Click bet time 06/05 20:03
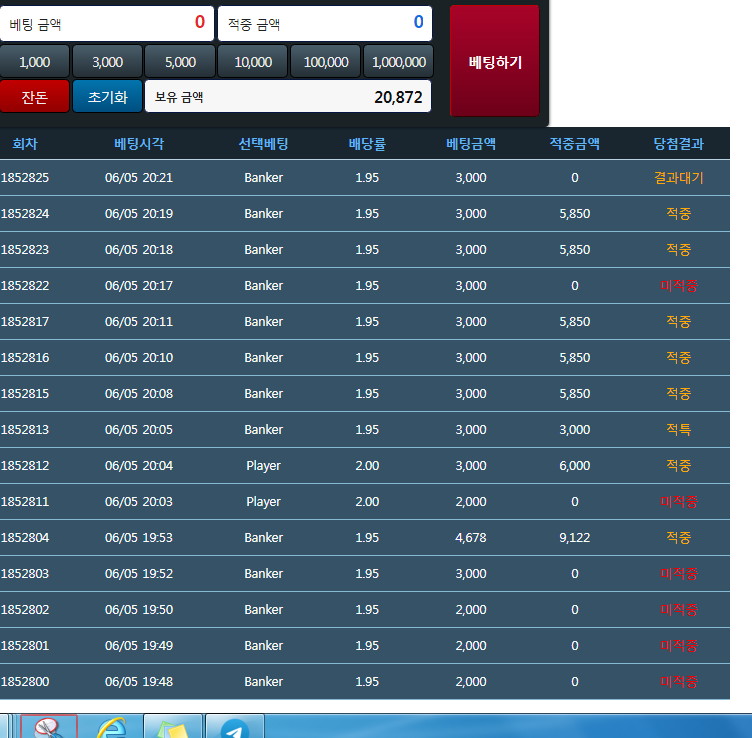Screen dimensions: 752x738 click(139, 502)
